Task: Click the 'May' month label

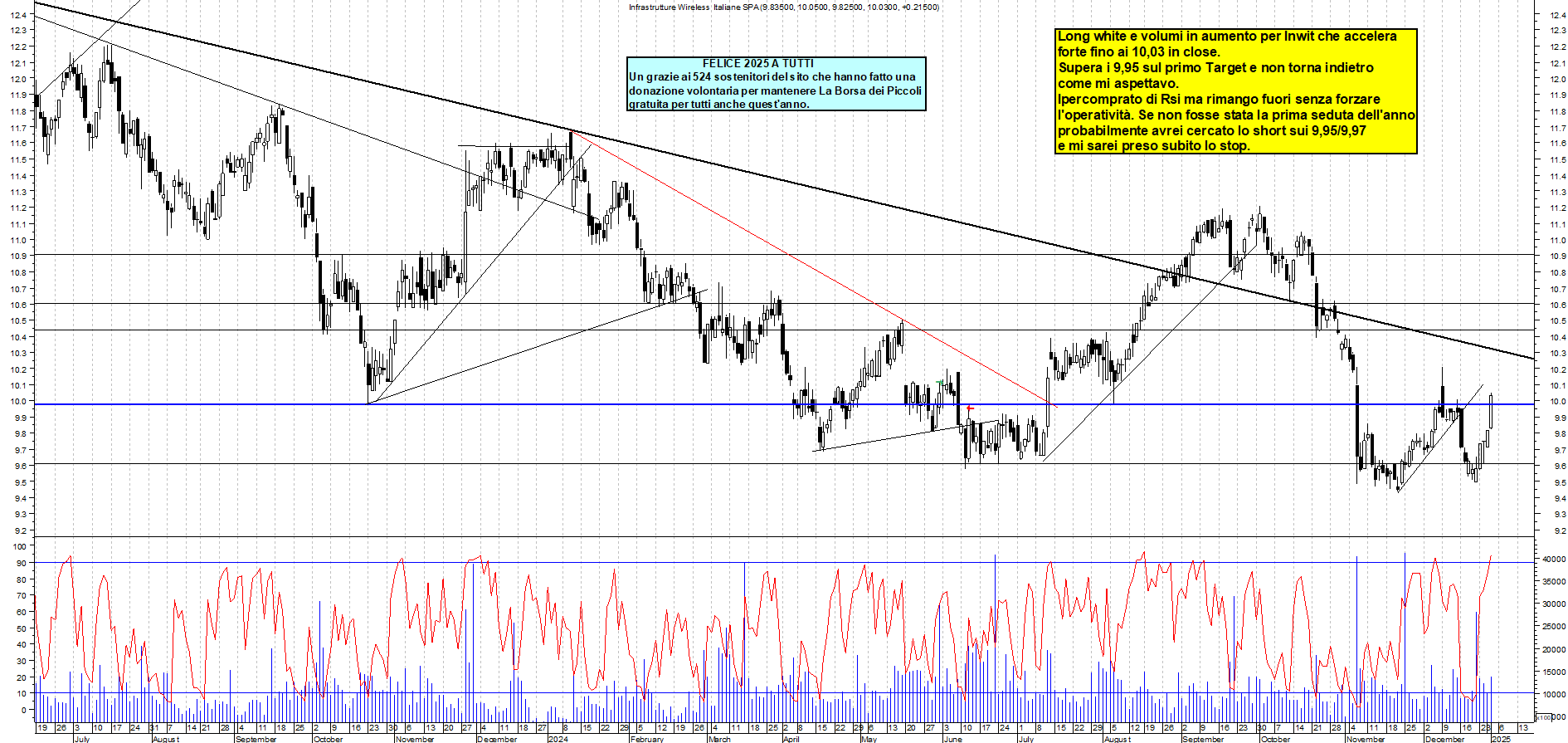Action: (x=869, y=738)
